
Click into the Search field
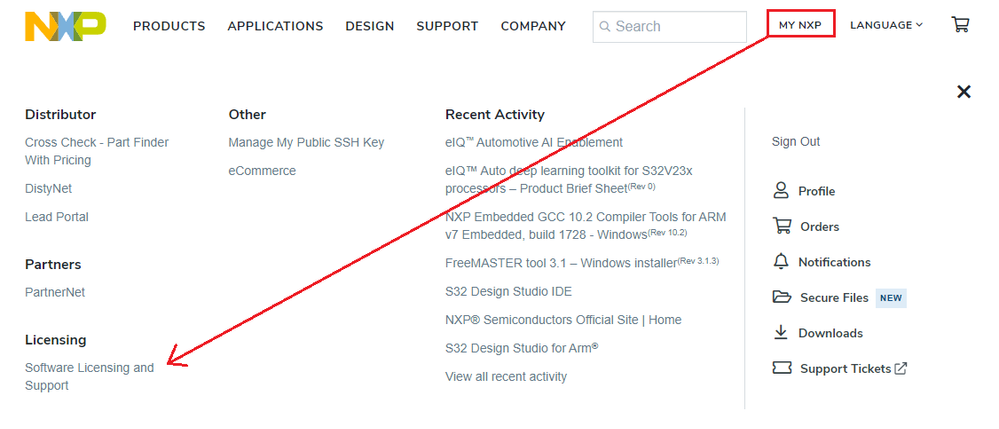(675, 26)
